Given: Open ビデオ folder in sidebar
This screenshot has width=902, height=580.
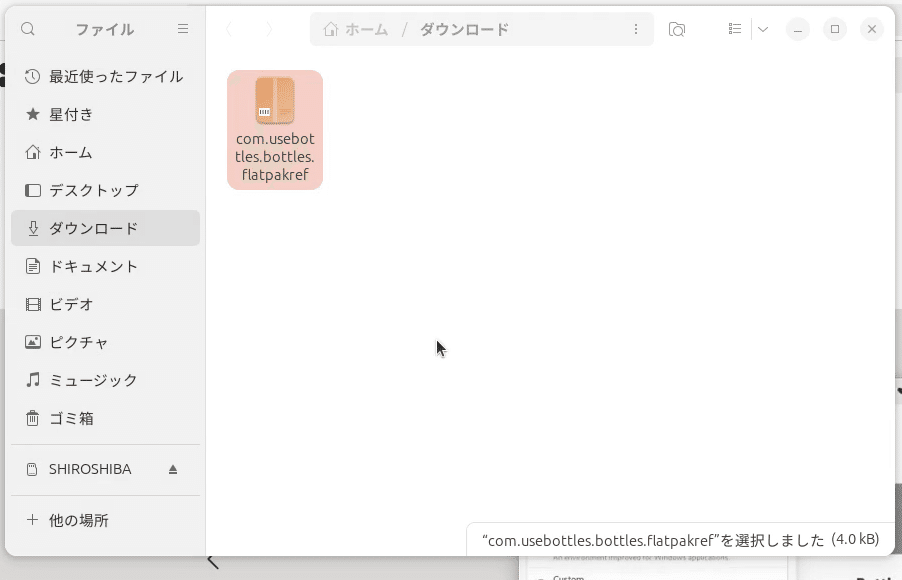Looking at the screenshot, I should (x=105, y=304).
